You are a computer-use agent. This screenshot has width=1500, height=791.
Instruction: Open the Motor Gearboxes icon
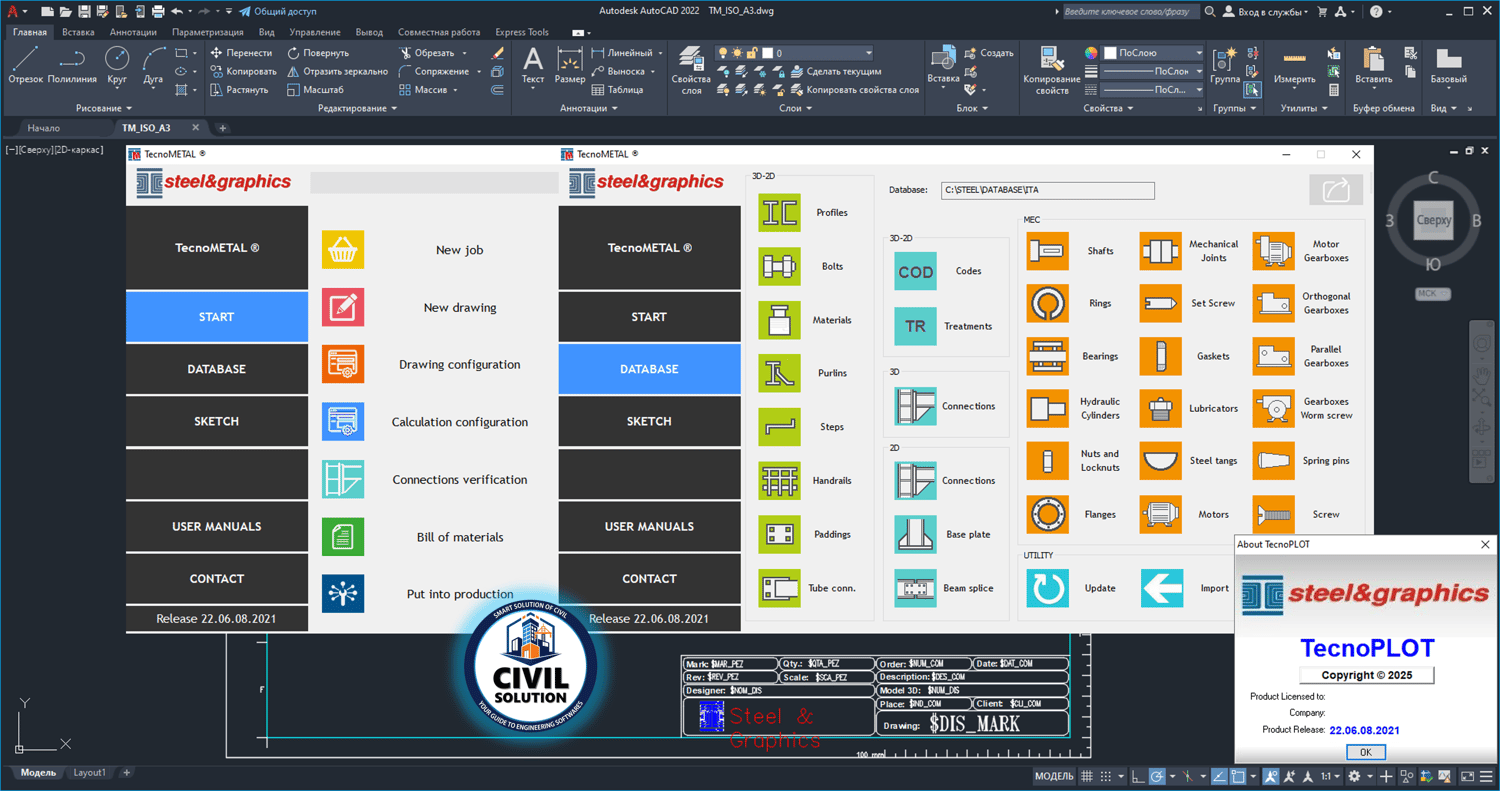pyautogui.click(x=1273, y=251)
